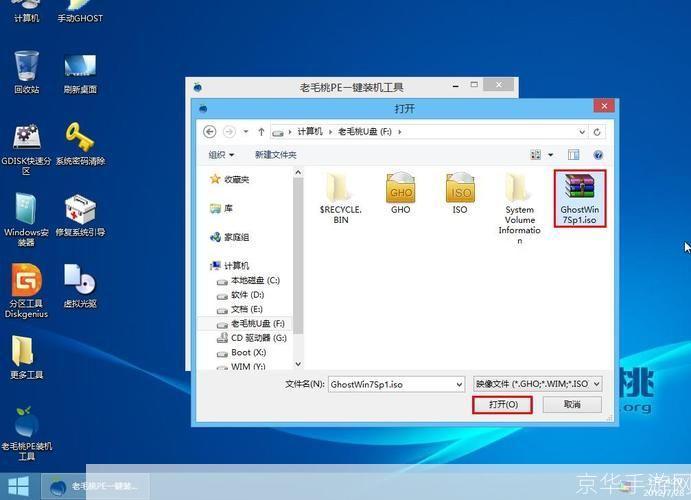Select the 分区工具 Diskgenius icon
691x500 pixels.
[26, 291]
